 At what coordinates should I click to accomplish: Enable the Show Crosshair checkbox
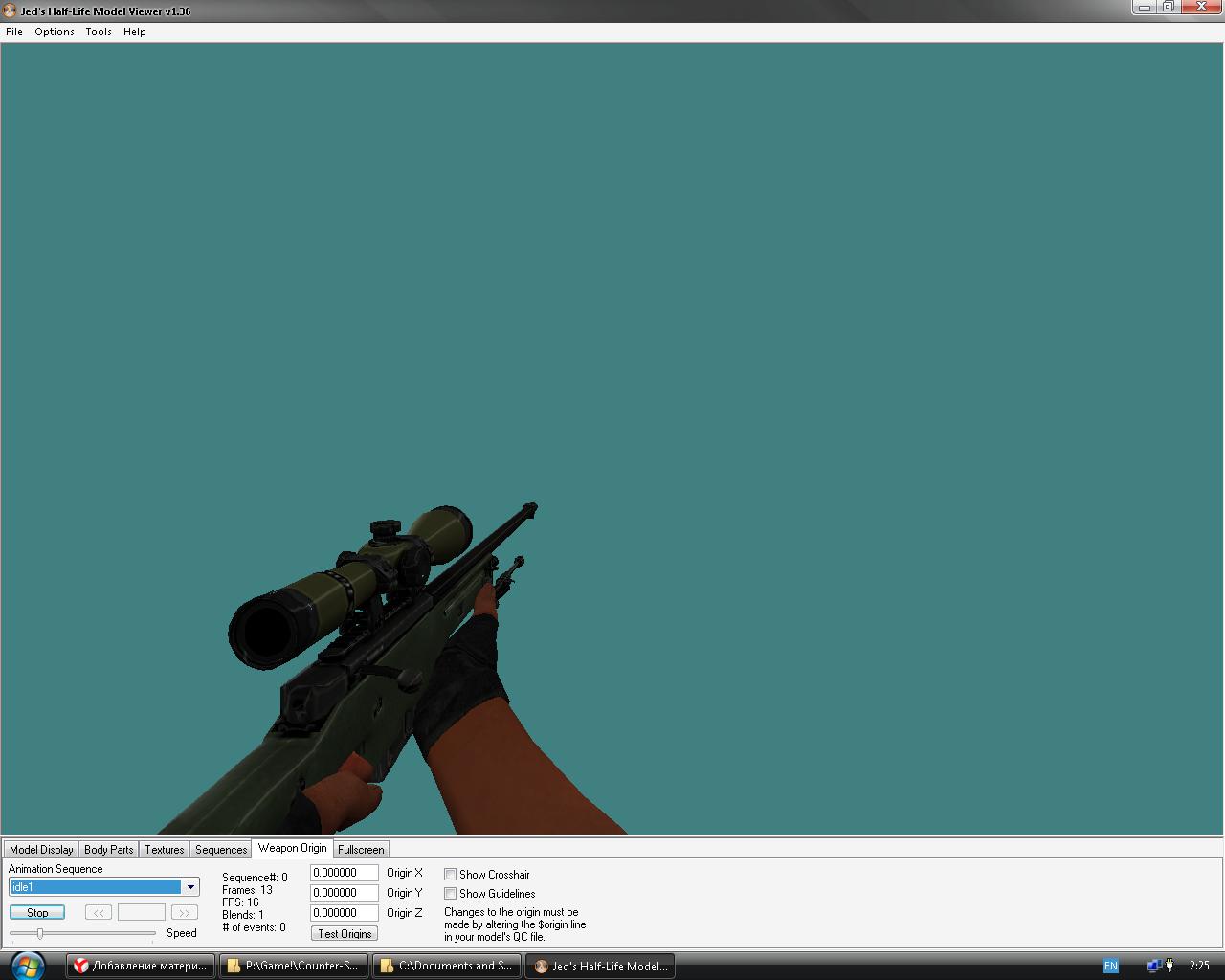(450, 875)
